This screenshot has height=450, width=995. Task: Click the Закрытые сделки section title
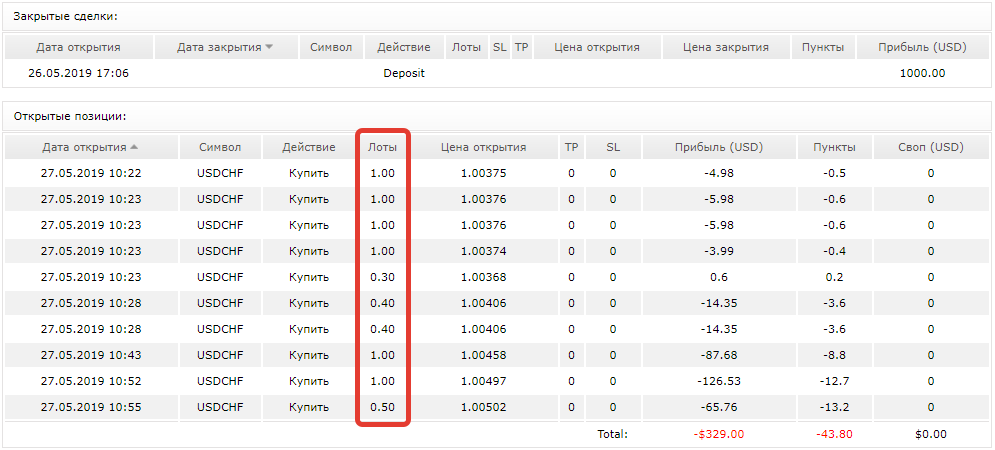coord(66,17)
